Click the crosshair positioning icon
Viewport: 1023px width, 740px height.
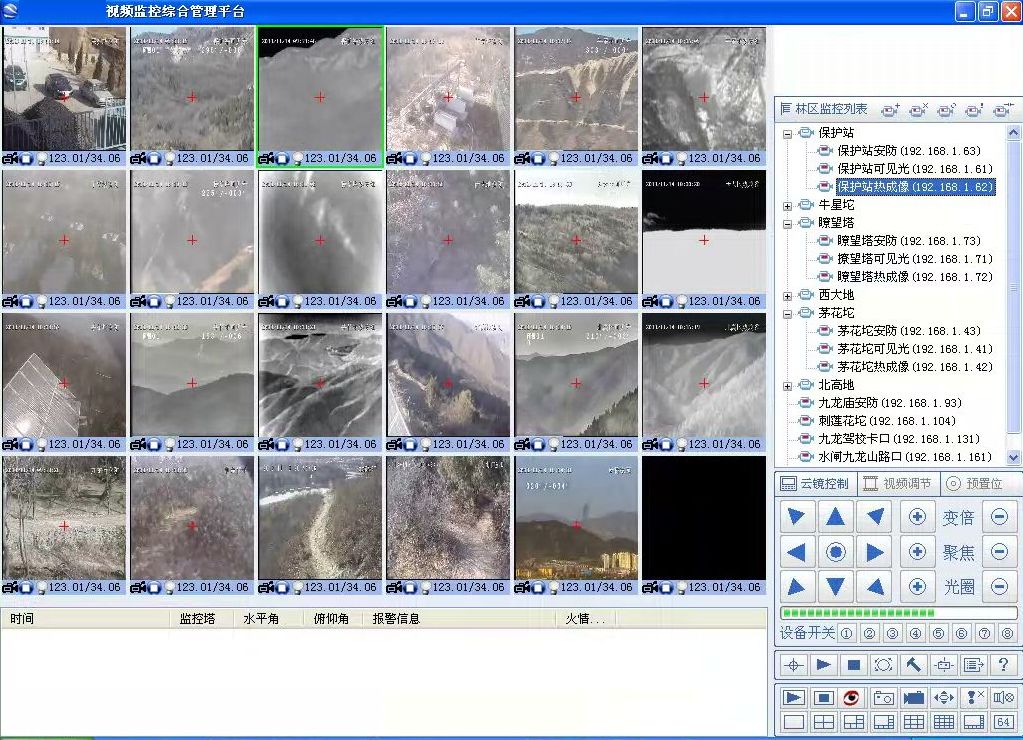click(793, 665)
